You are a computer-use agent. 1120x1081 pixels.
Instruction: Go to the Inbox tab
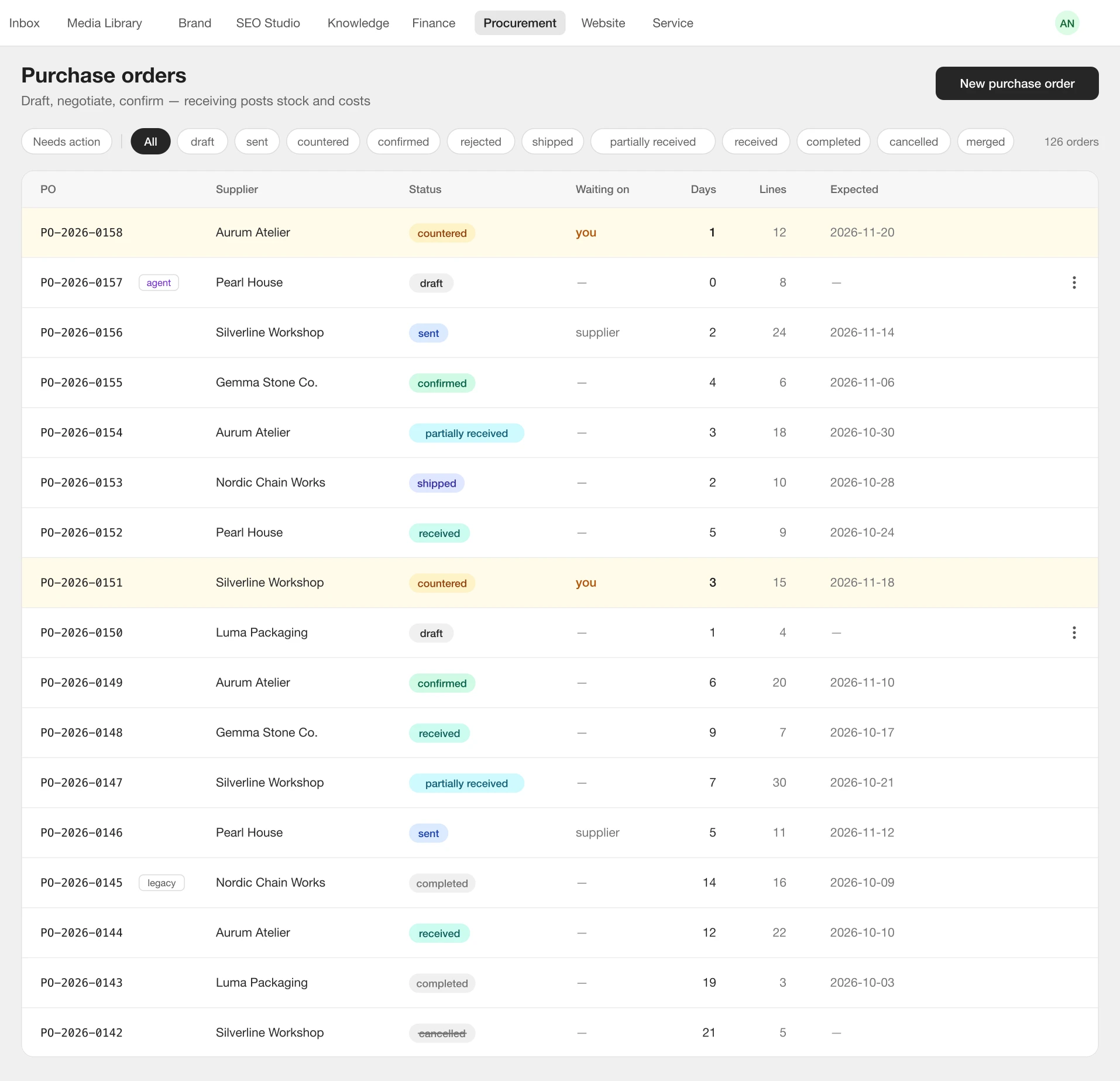tap(25, 23)
